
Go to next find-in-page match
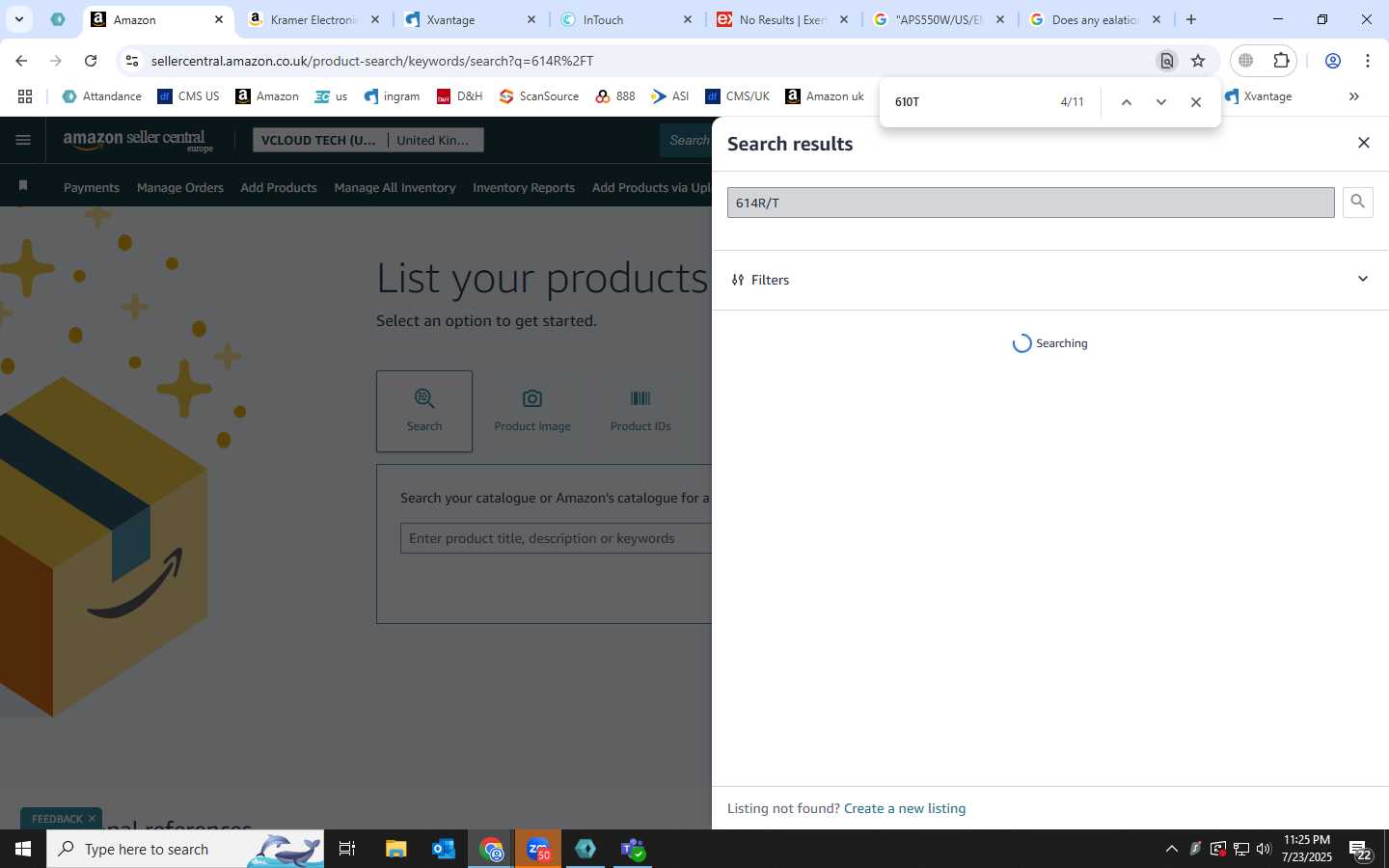click(1160, 102)
